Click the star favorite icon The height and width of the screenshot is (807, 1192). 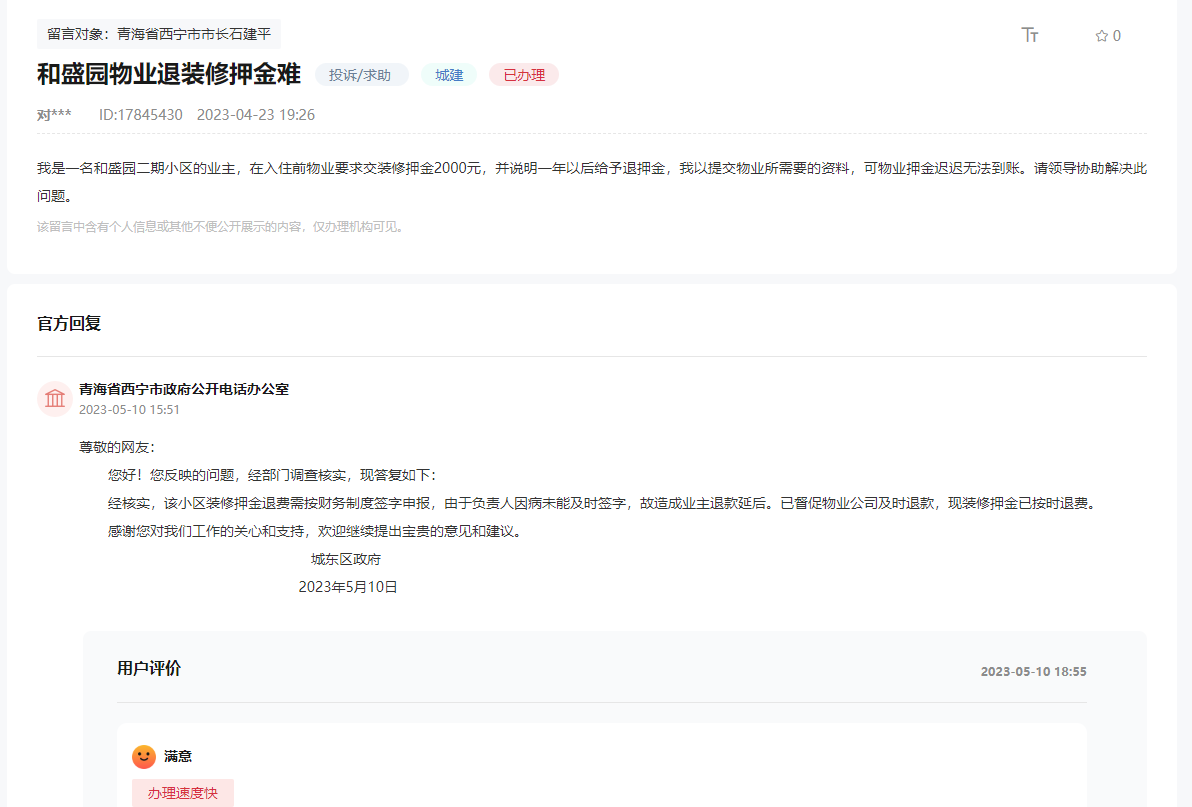pos(1101,36)
